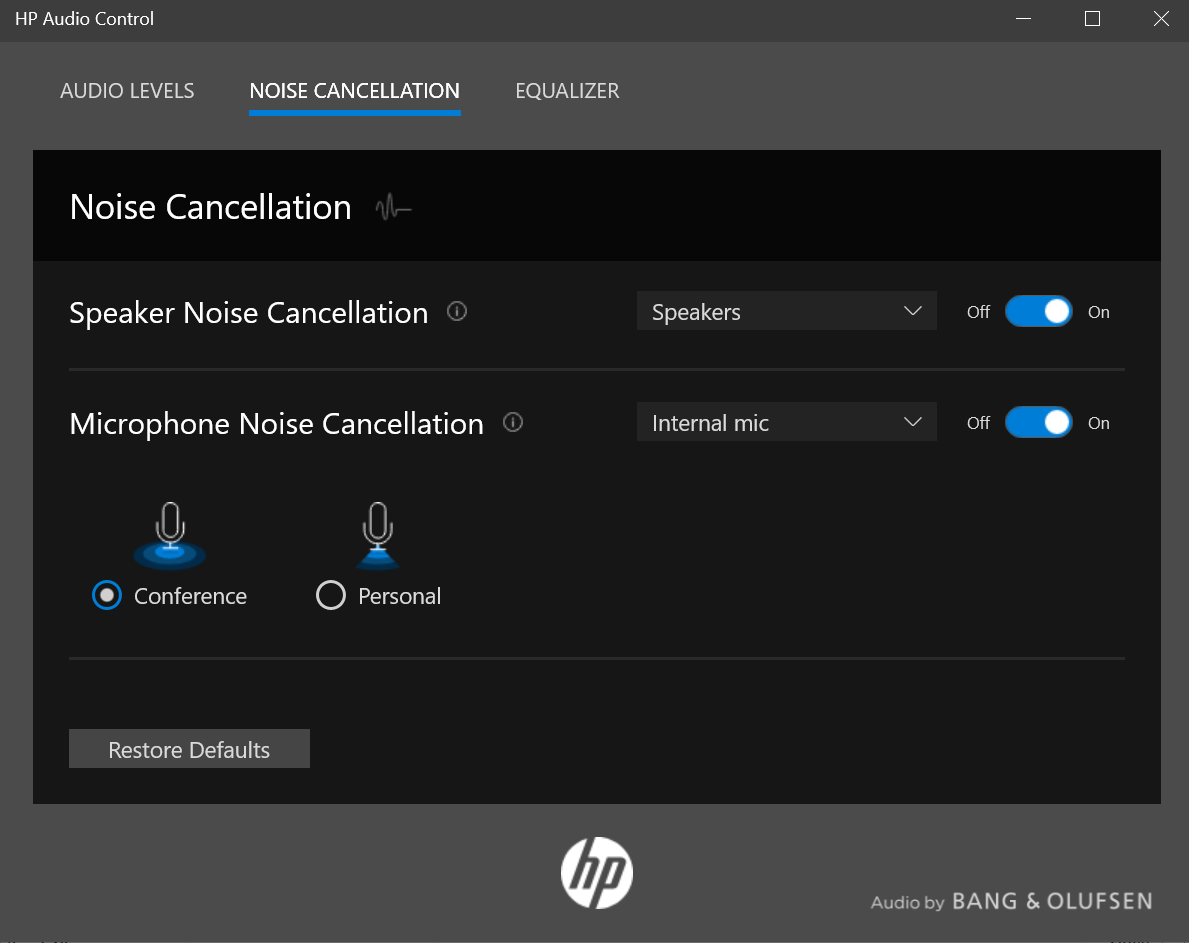Screen dimensions: 1189x943
Task: Open the Speakers device dropdown
Action: 786,312
